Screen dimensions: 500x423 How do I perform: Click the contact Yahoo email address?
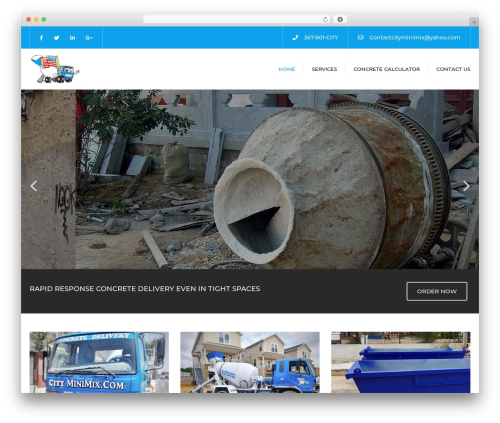point(415,38)
